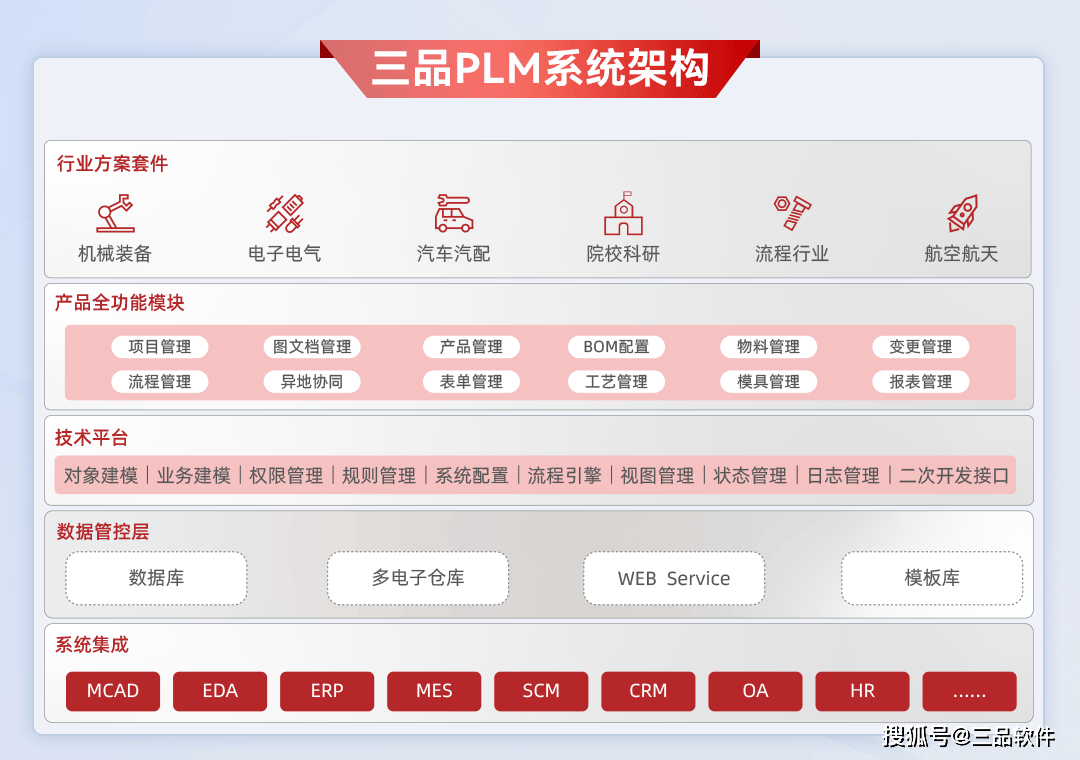The height and width of the screenshot is (760, 1080).
Task: Click the car icon above 汽车汽配
Action: coord(454,213)
